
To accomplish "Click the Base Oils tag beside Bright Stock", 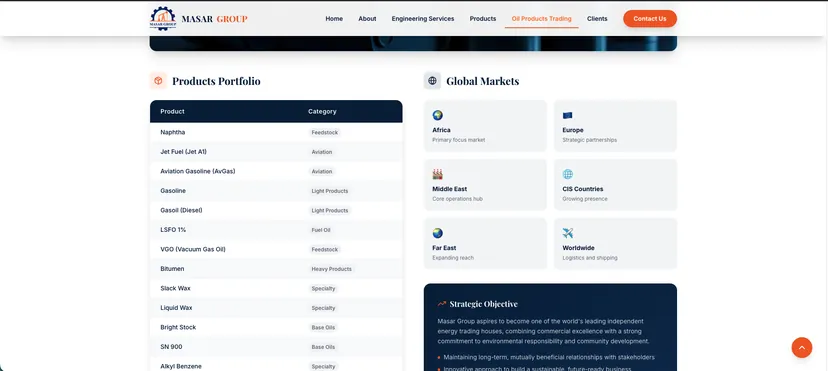I will (x=323, y=328).
